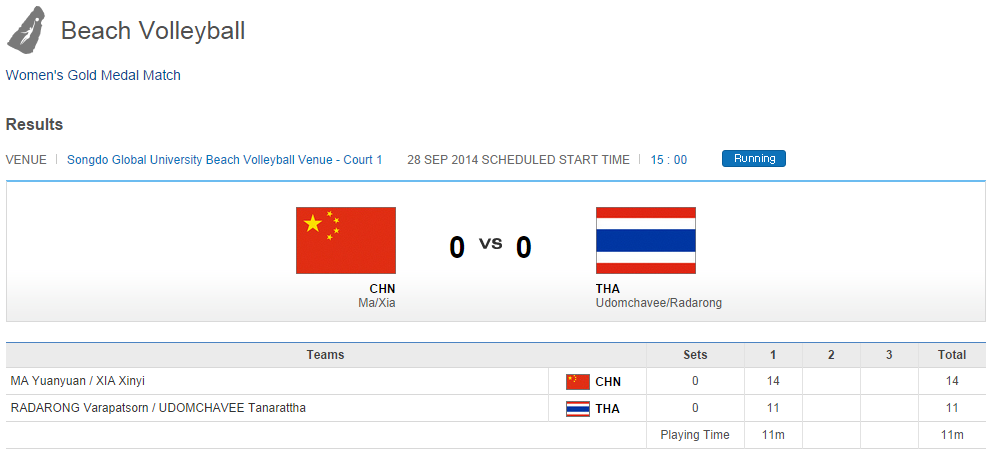992x466 pixels.
Task: Click China's set 1 score of 14
Action: click(x=773, y=381)
